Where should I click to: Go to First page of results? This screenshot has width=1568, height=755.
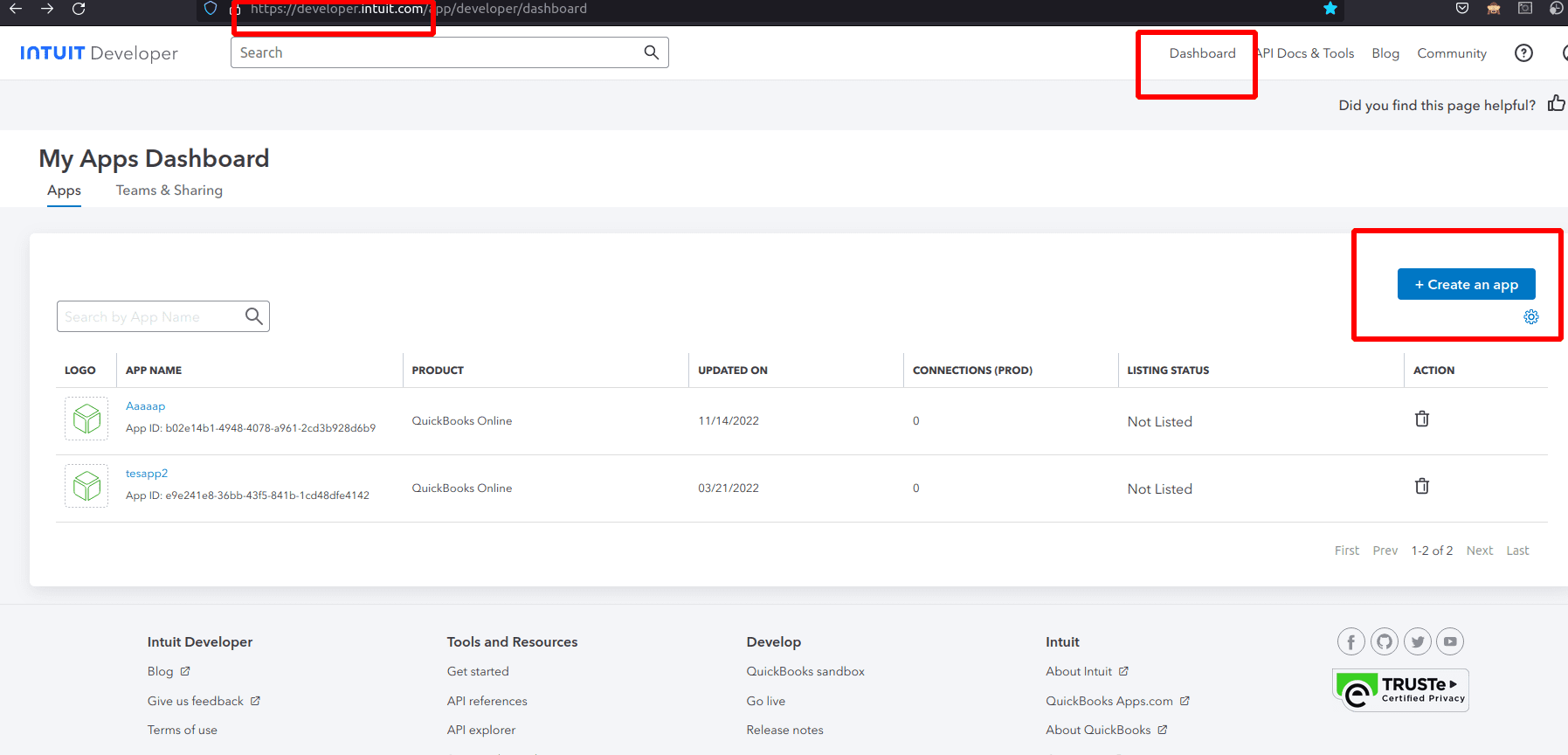1347,551
